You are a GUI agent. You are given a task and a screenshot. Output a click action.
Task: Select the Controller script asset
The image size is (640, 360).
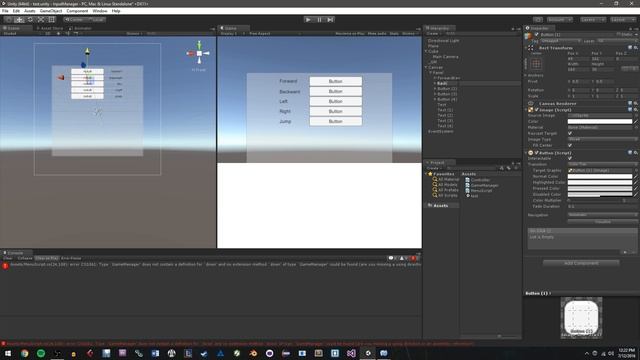[477, 180]
